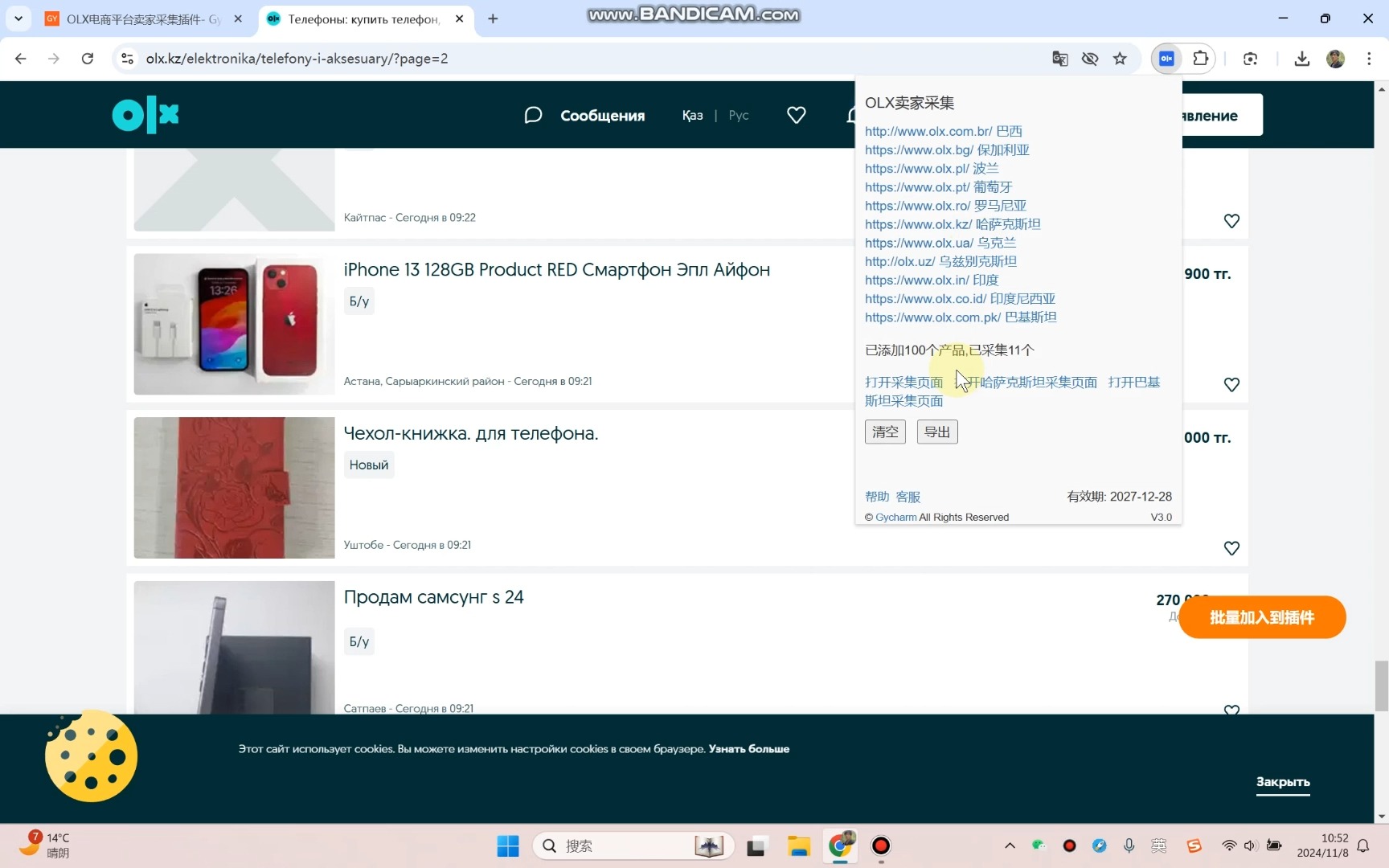The width and height of the screenshot is (1389, 868).
Task: Open the OLX seller collector extension icon
Action: click(x=1166, y=59)
